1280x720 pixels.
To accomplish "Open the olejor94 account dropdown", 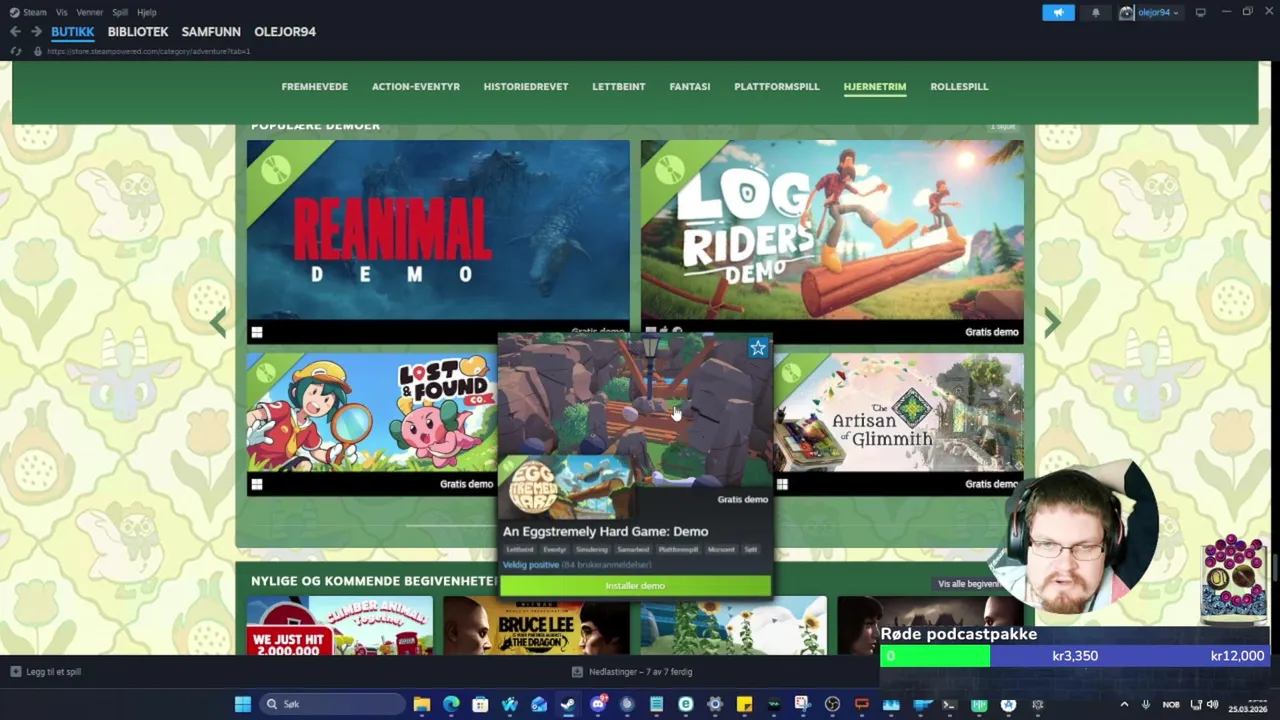I will [x=1157, y=12].
